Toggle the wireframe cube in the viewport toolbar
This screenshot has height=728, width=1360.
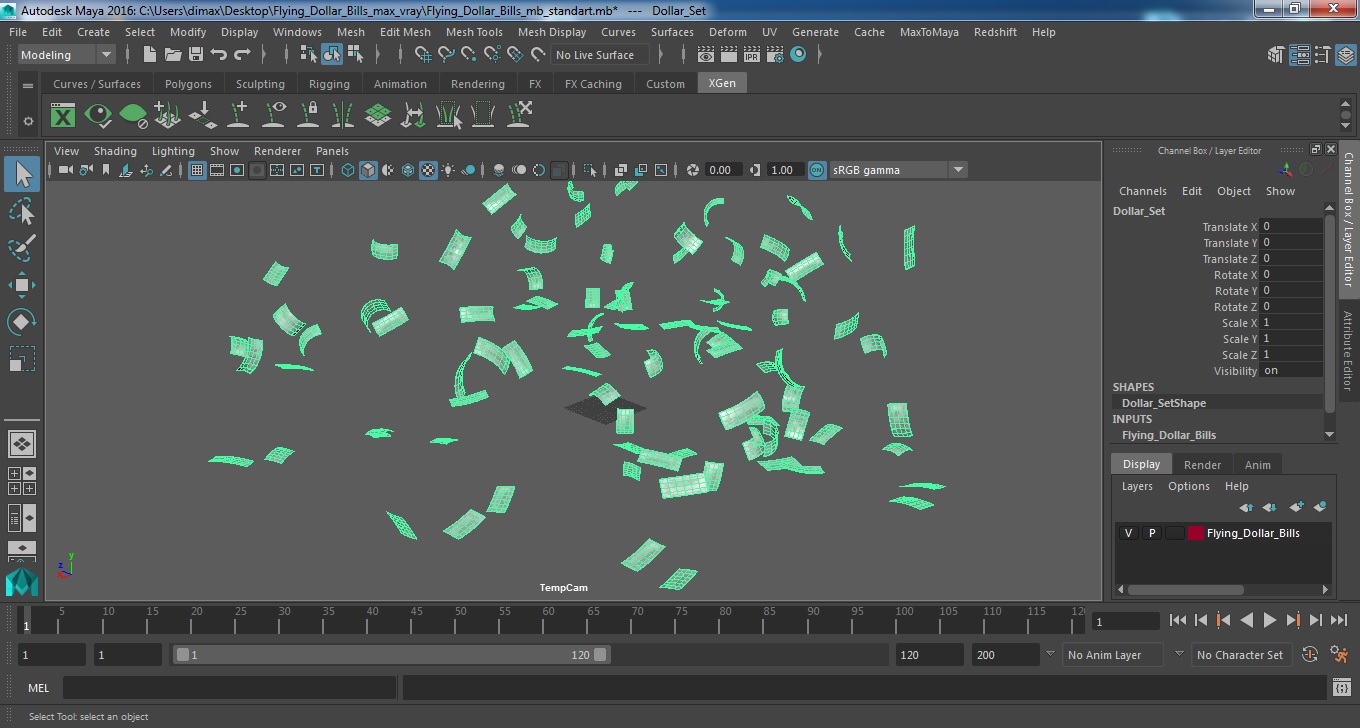pyautogui.click(x=347, y=170)
